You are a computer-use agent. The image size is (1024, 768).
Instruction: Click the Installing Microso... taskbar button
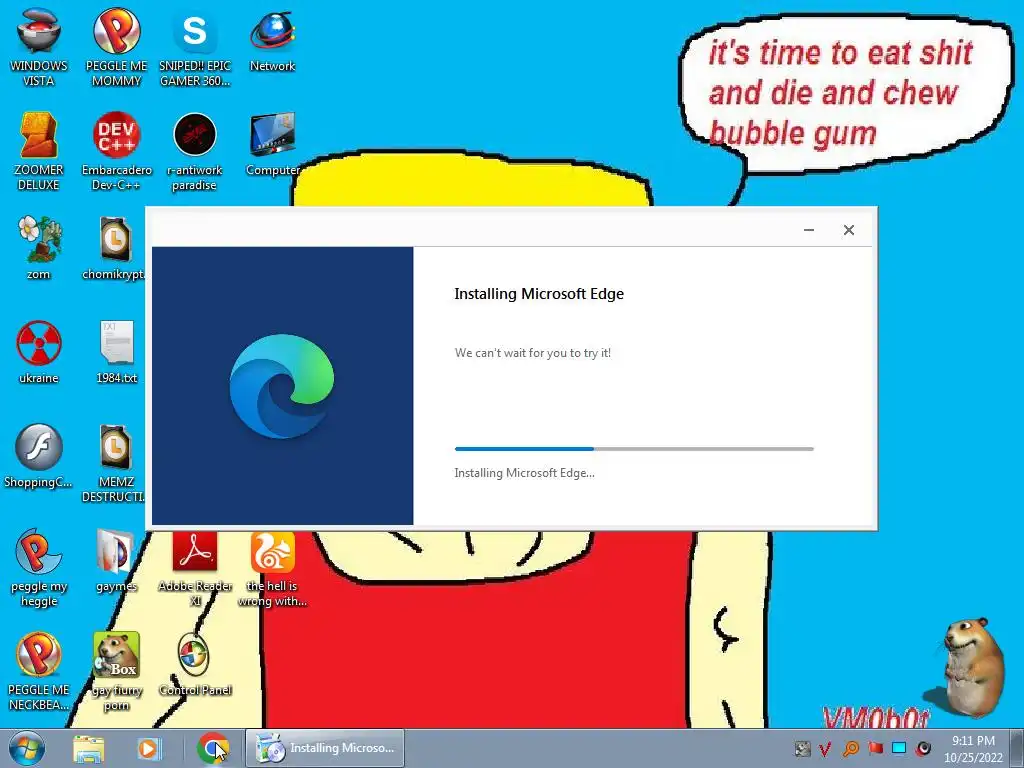[x=325, y=748]
